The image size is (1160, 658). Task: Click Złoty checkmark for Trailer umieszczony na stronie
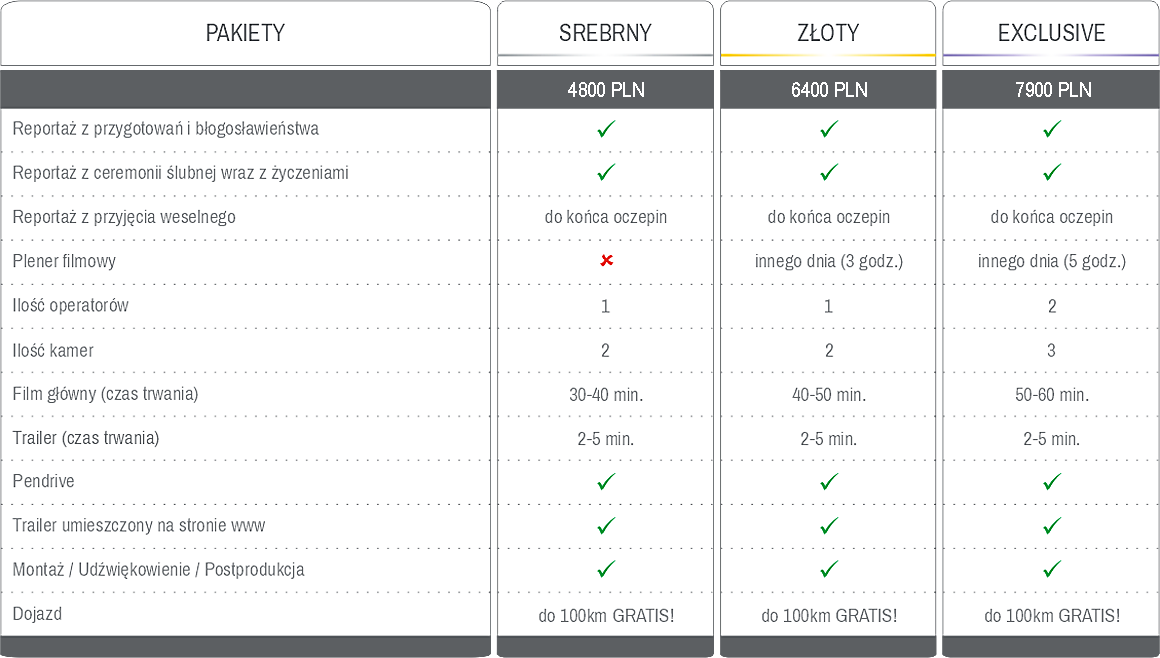tap(829, 525)
